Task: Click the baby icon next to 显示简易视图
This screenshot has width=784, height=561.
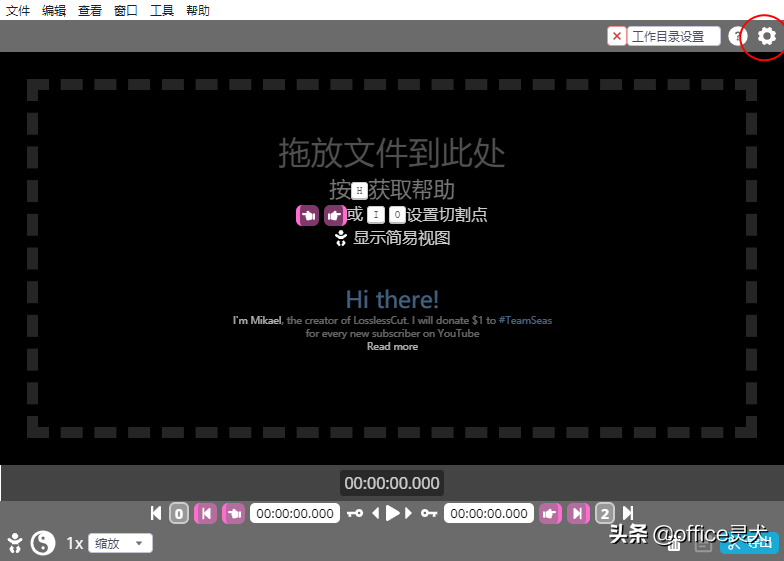Action: click(340, 238)
